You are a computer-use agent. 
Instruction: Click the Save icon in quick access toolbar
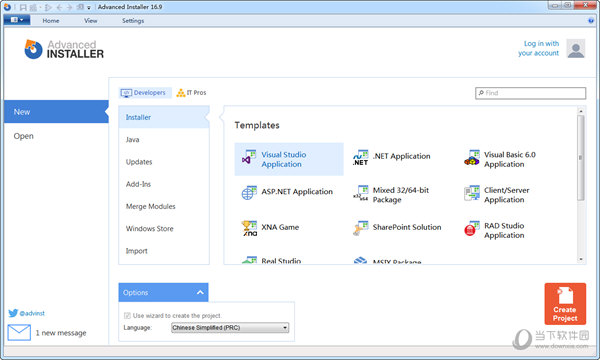pyautogui.click(x=23, y=7)
